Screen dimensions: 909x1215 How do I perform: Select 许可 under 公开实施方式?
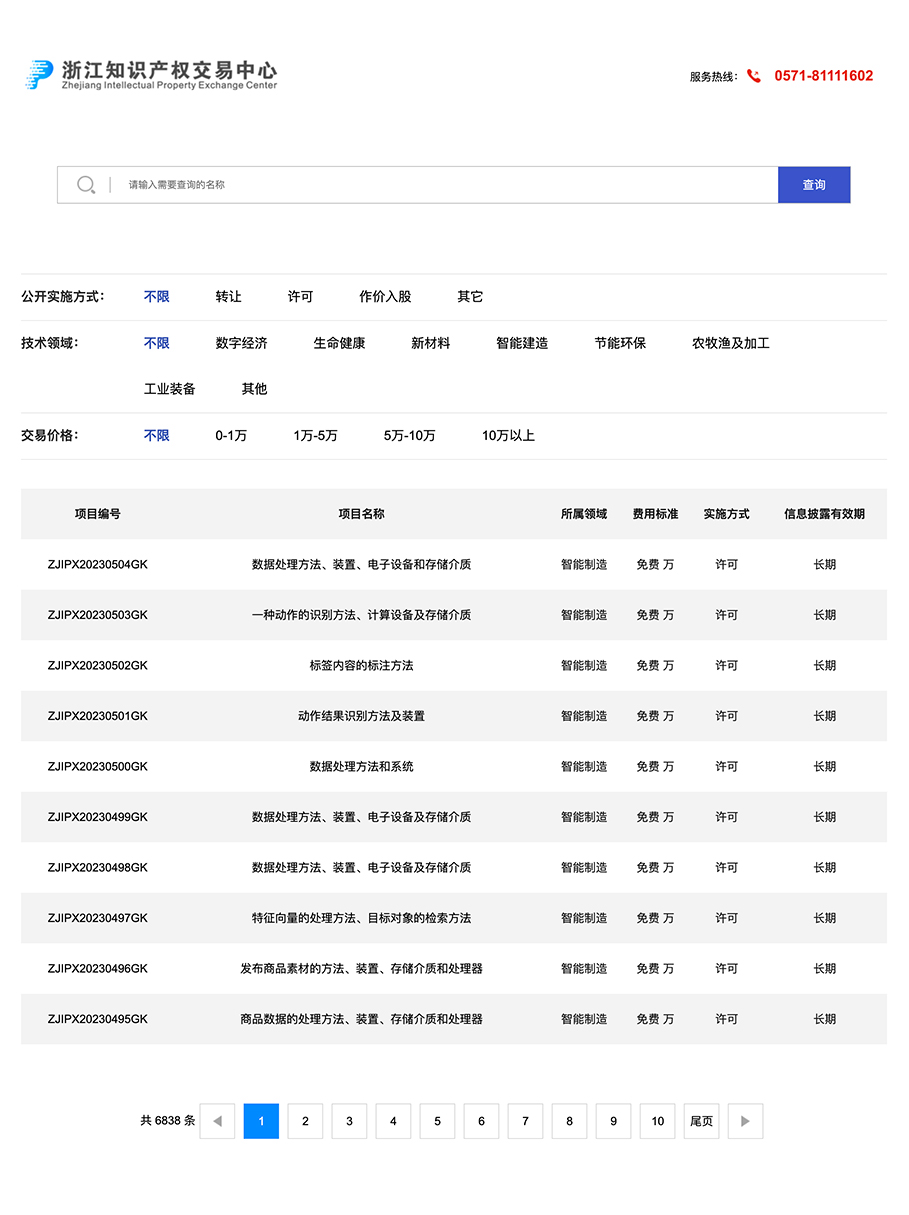pos(300,296)
